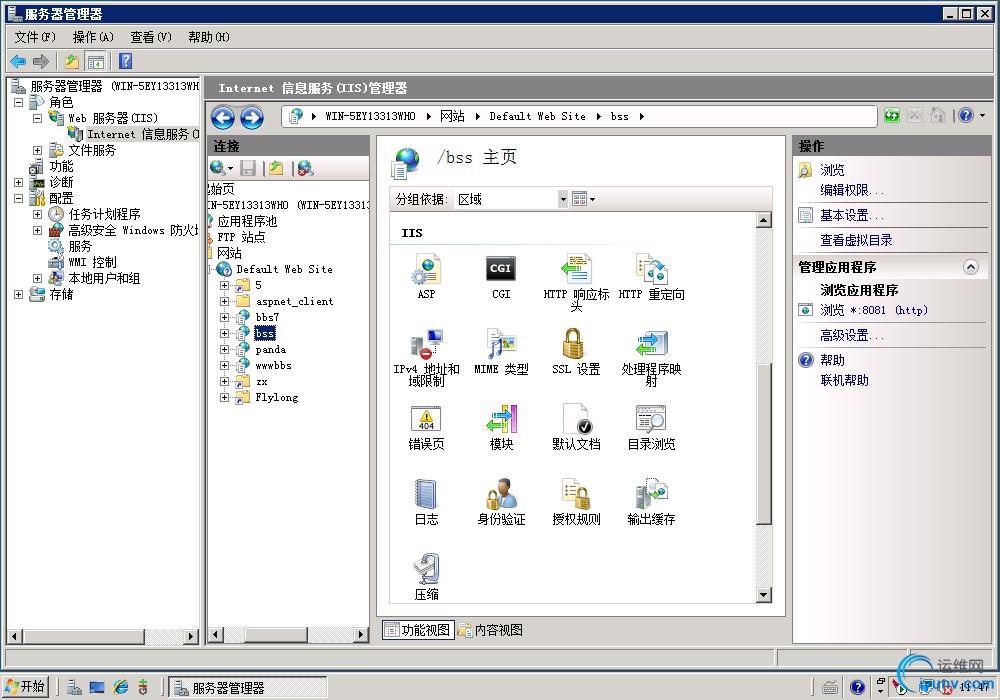Image resolution: width=1000 pixels, height=700 pixels.
Task: Click the refresh icon beside address bar
Action: pos(892,115)
